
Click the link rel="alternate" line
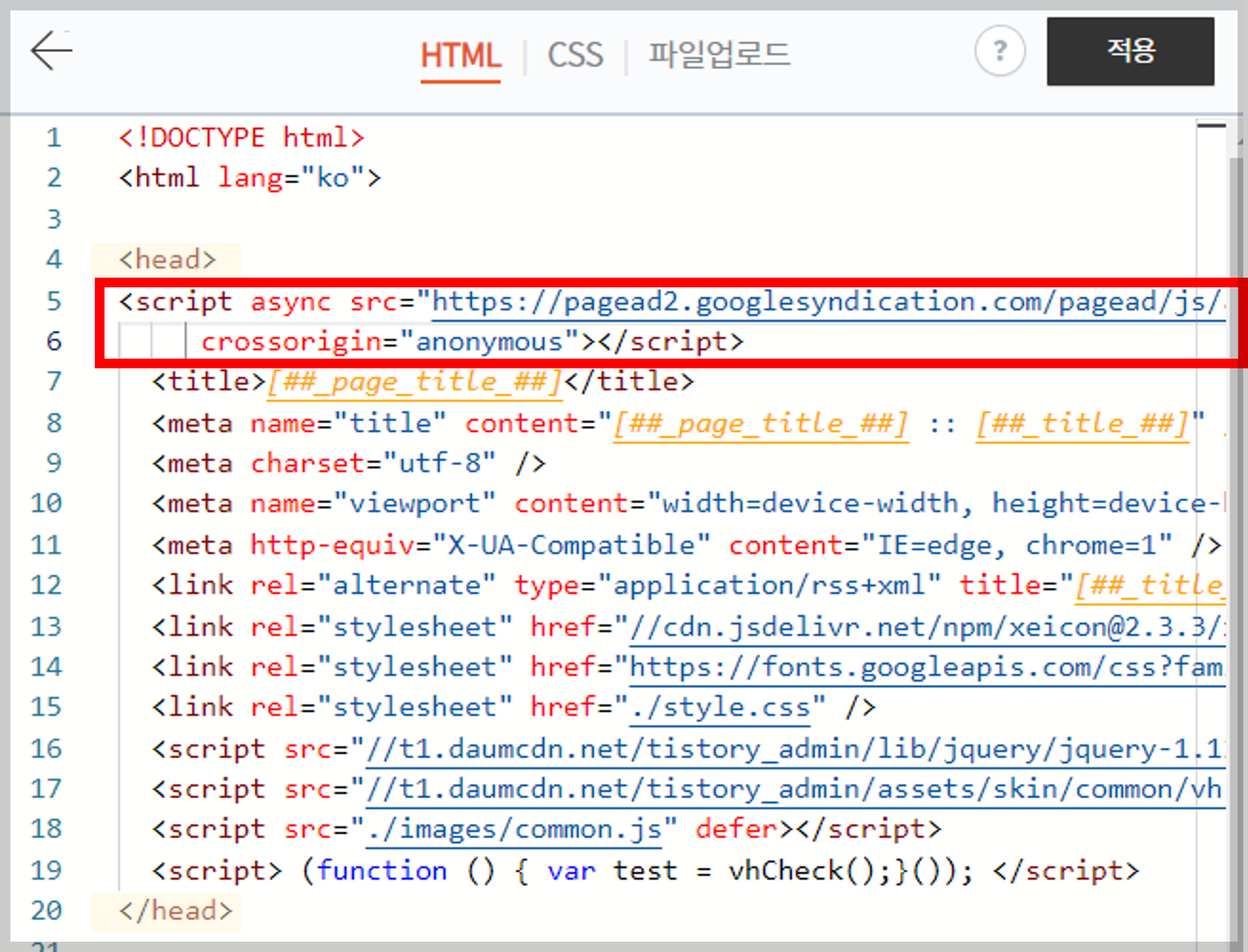point(688,586)
